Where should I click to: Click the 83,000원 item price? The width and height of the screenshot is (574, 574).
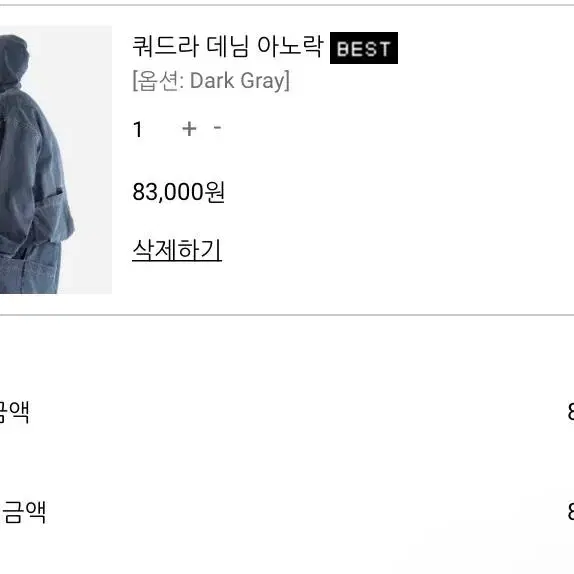179,192
